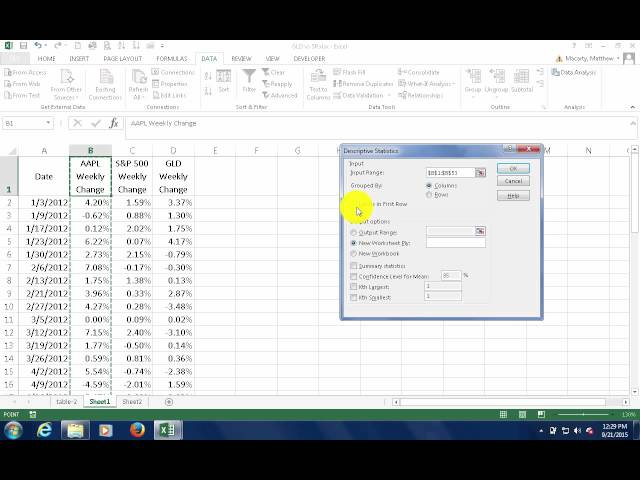Collapse the ribbon with the arrow
This screenshot has width=640, height=480.
coord(633,107)
